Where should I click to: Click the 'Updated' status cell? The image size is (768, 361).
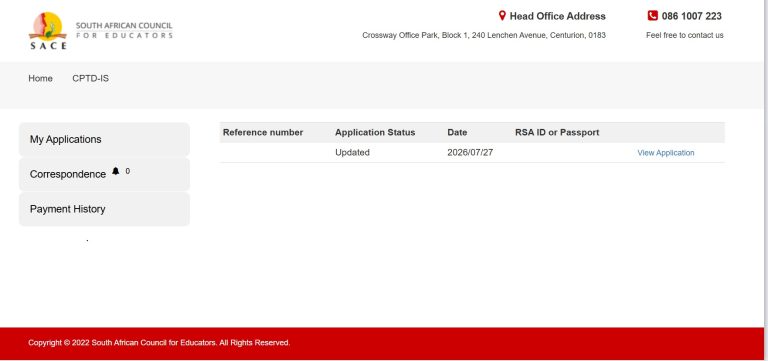coord(352,153)
